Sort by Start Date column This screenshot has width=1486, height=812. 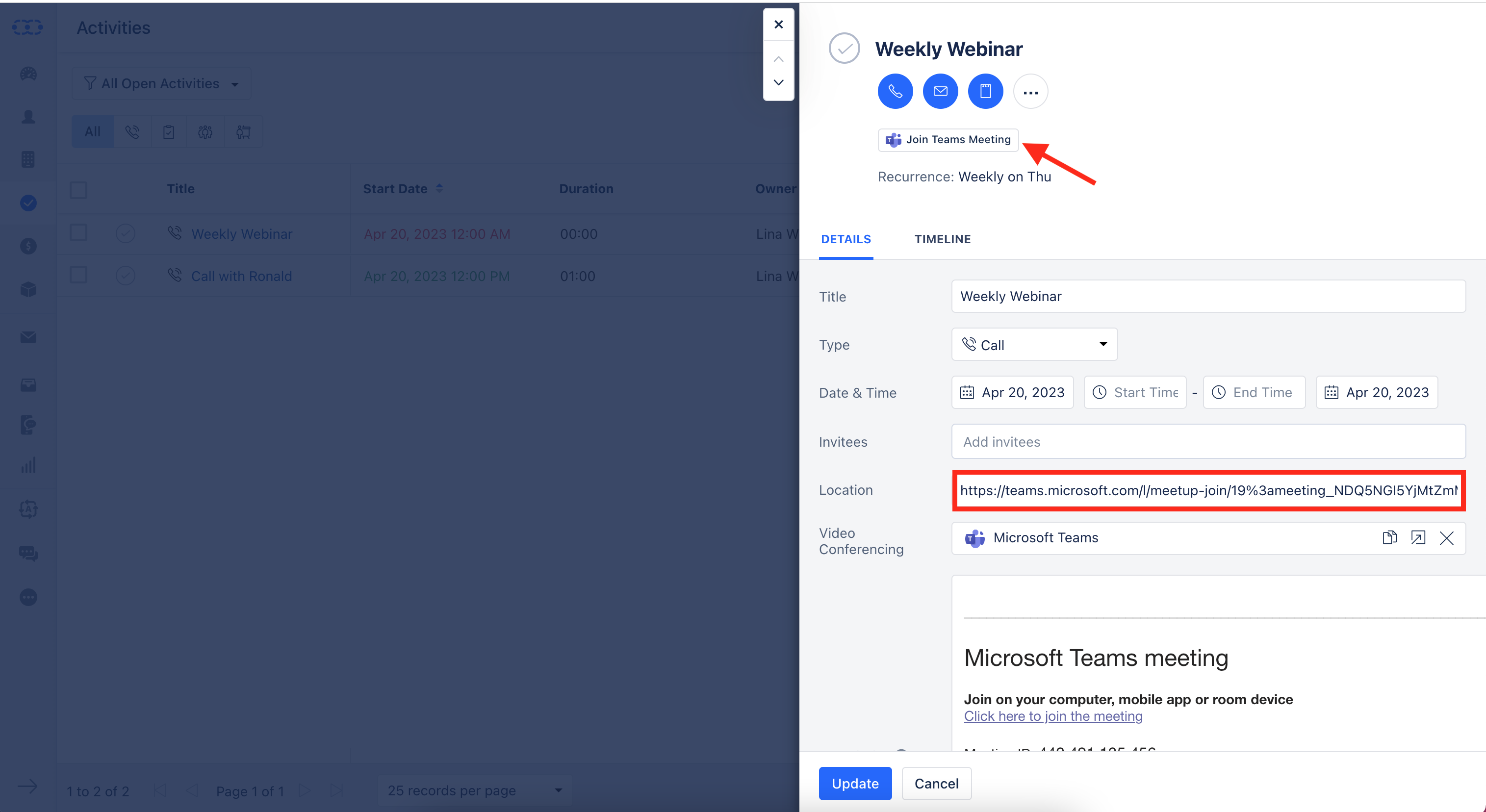pos(402,189)
